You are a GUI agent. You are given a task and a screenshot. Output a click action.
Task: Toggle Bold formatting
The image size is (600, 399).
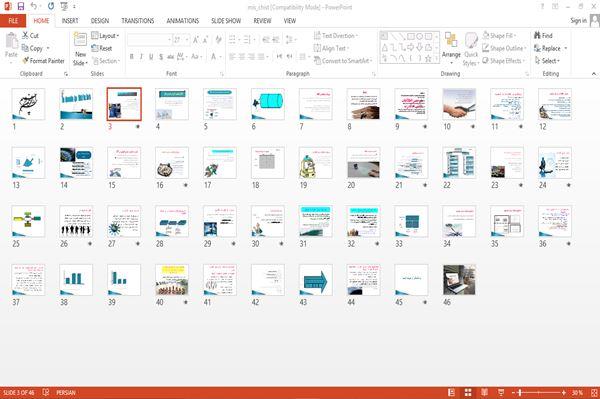(x=131, y=57)
